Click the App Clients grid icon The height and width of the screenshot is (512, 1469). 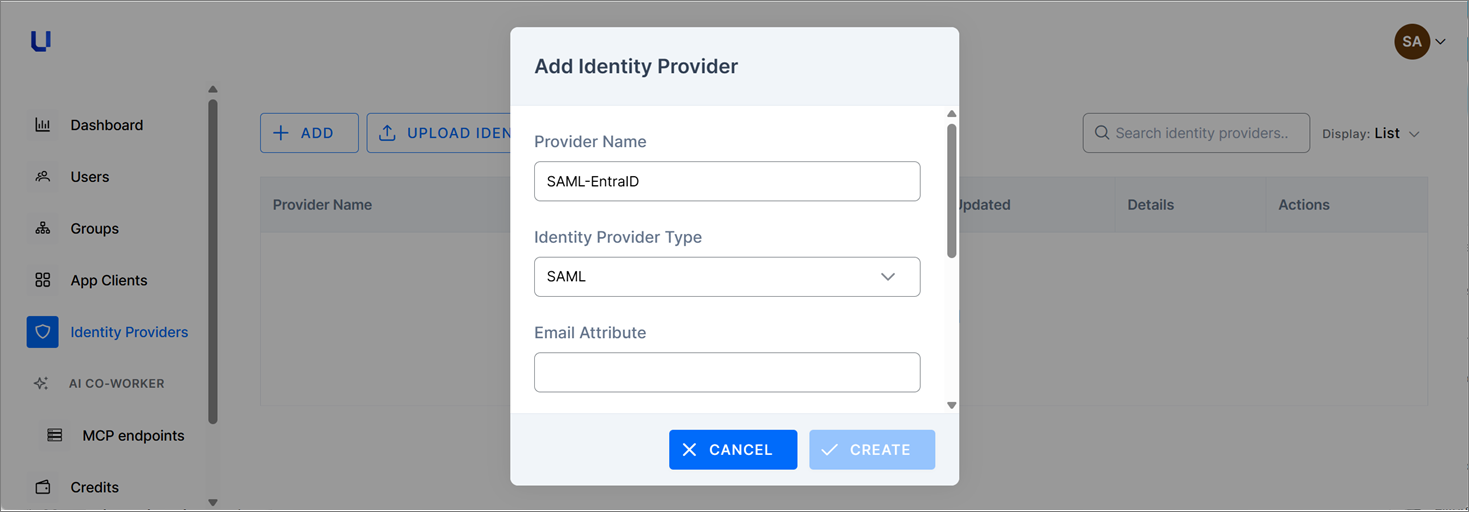[x=42, y=280]
